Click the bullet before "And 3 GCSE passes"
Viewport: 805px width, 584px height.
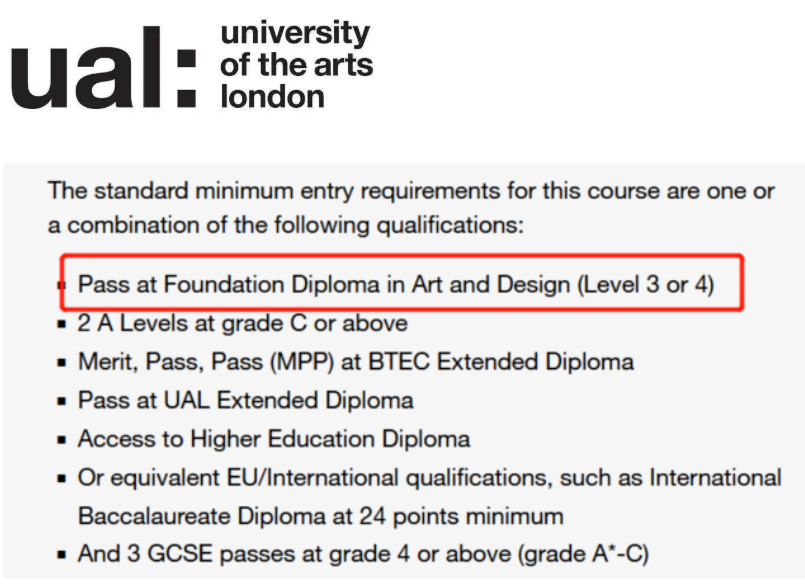click(x=62, y=554)
